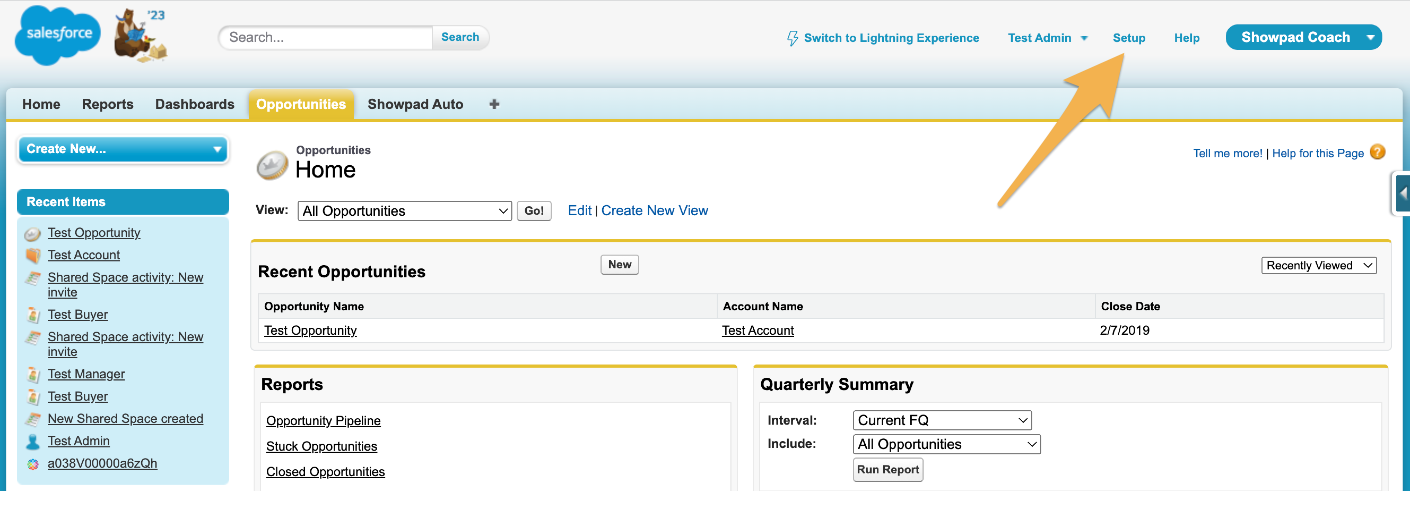Expand the Recently Viewed dropdown
Image resolution: width=1410 pixels, height=532 pixels.
point(1319,265)
